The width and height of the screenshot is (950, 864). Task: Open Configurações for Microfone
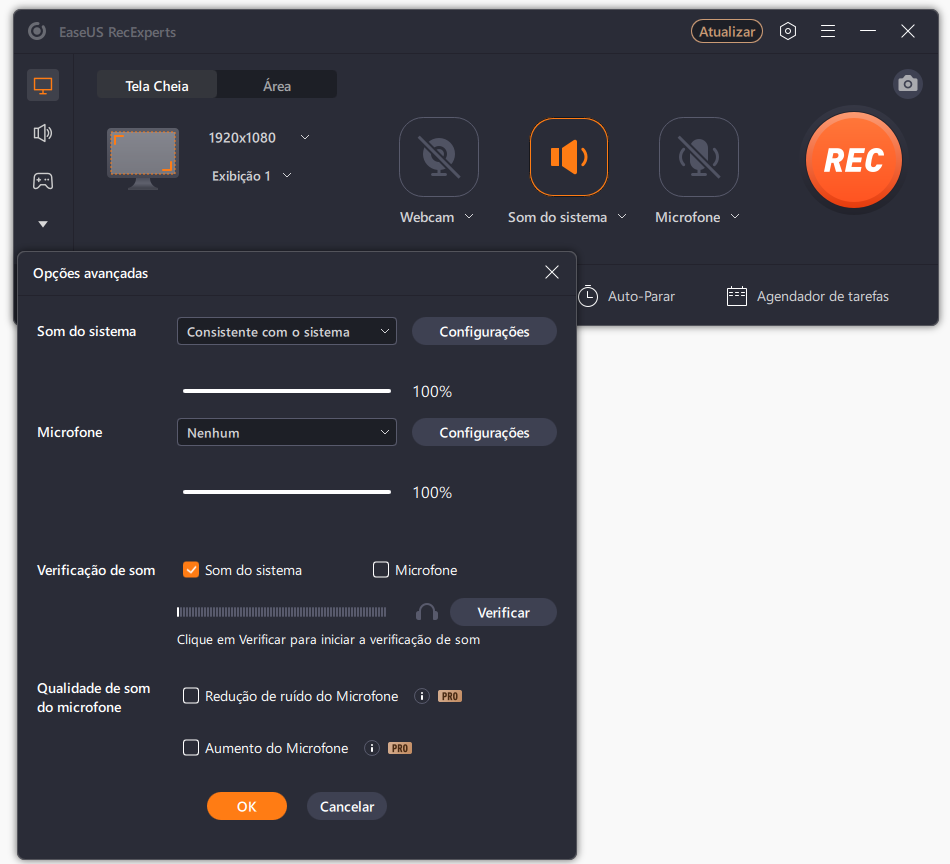(x=484, y=433)
